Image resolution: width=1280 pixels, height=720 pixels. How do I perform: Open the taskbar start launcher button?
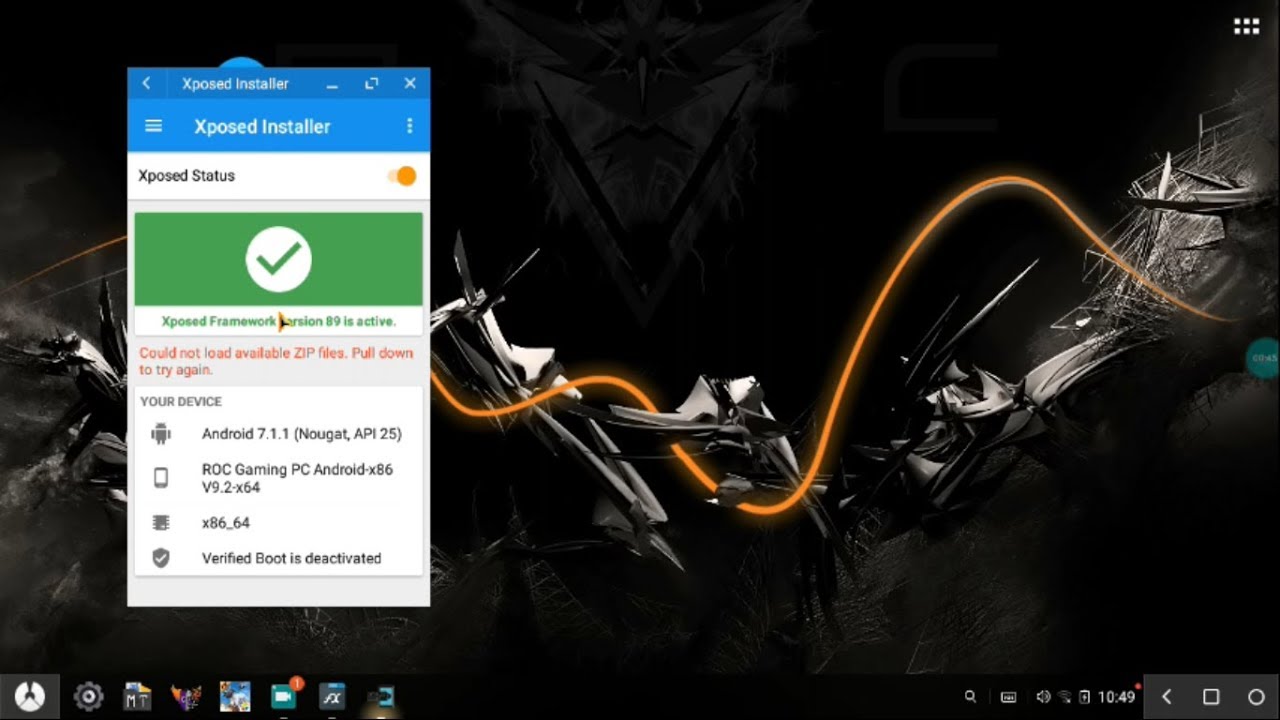coord(30,697)
